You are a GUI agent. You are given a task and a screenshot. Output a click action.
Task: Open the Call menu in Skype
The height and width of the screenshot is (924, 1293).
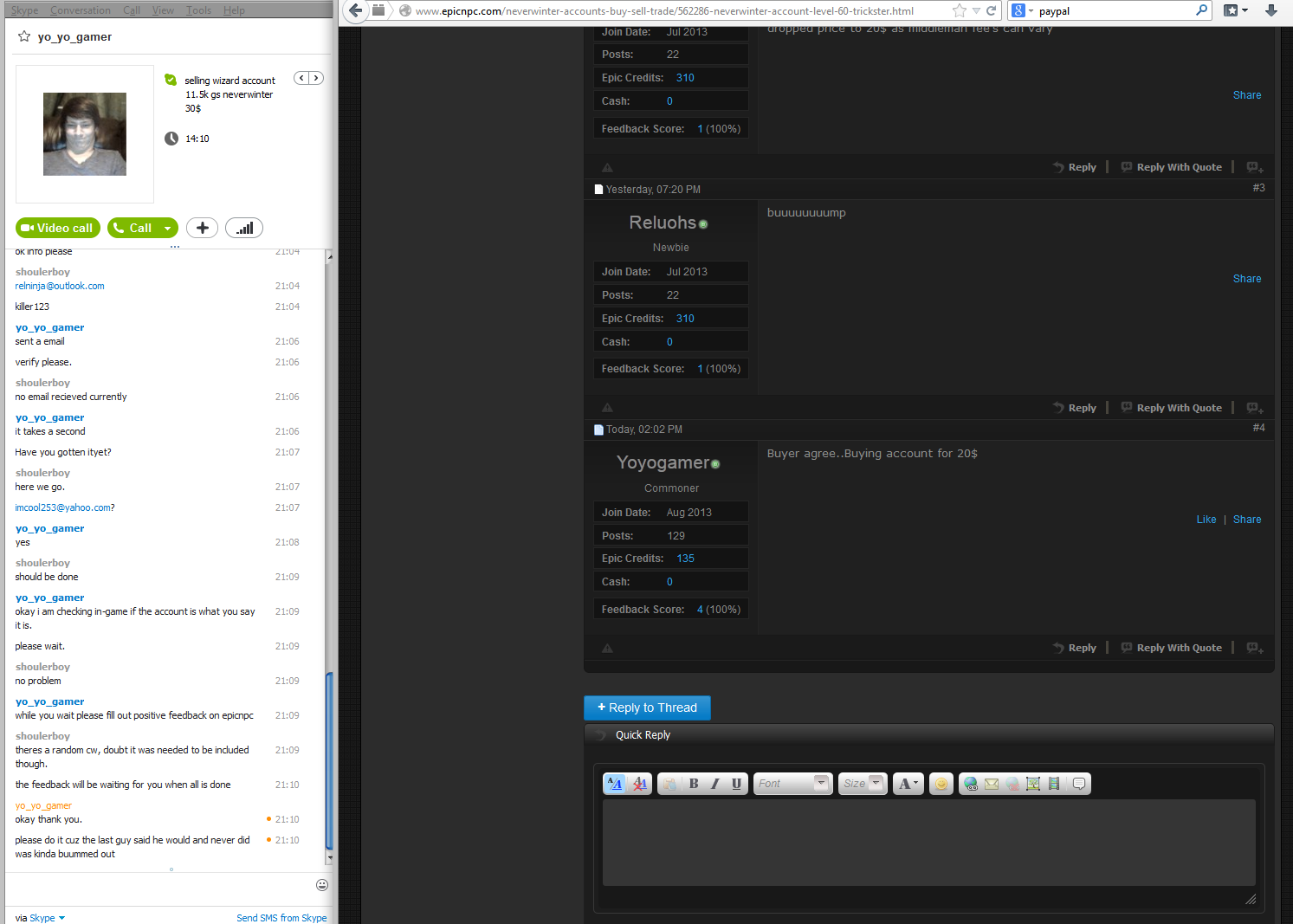pyautogui.click(x=132, y=10)
